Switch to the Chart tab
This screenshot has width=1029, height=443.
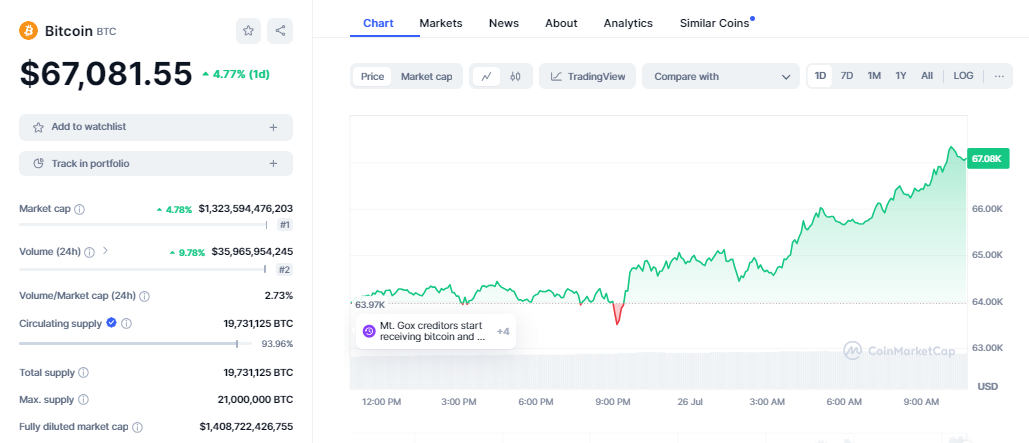click(x=379, y=23)
